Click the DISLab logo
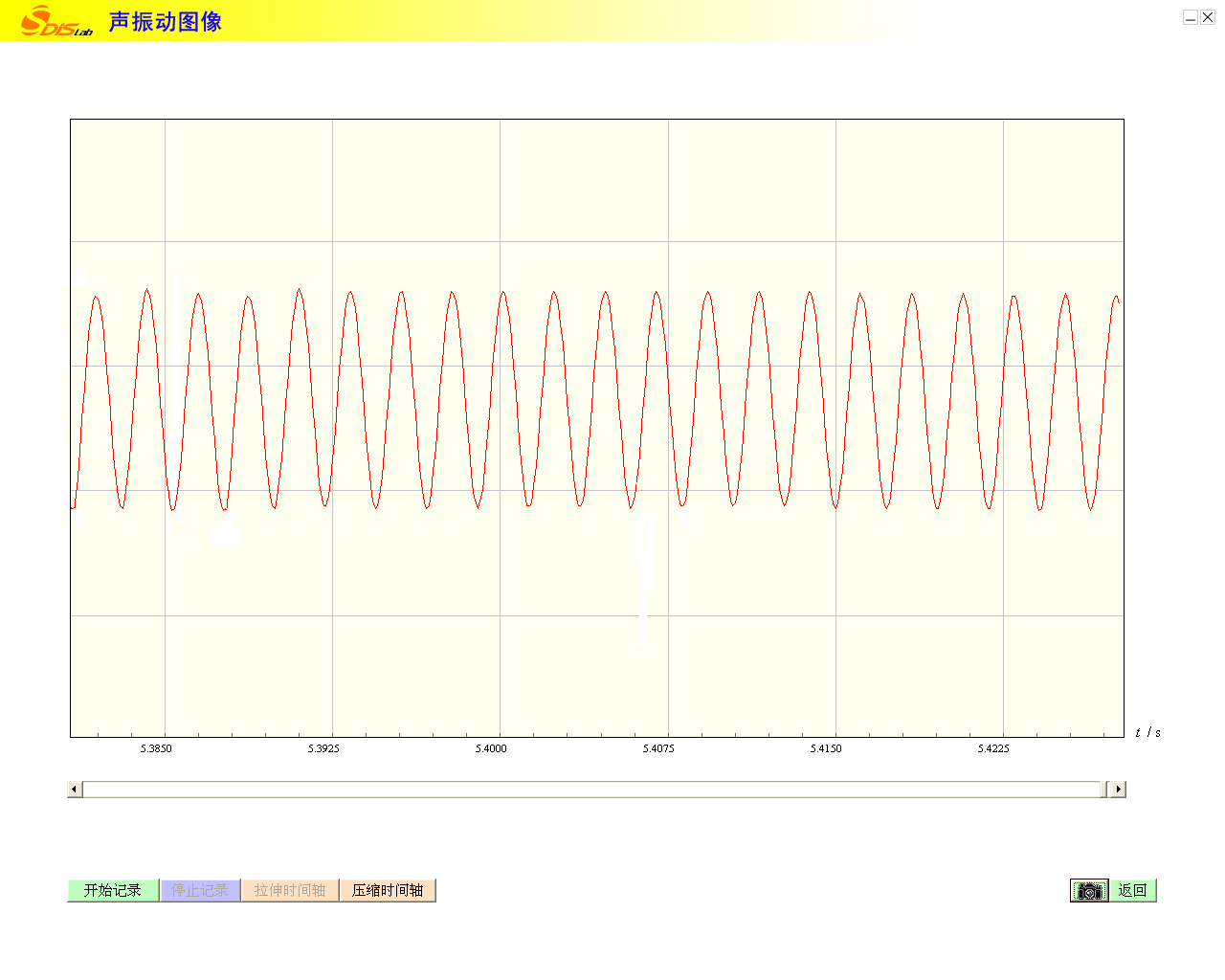This screenshot has height=980, width=1225. 56,21
